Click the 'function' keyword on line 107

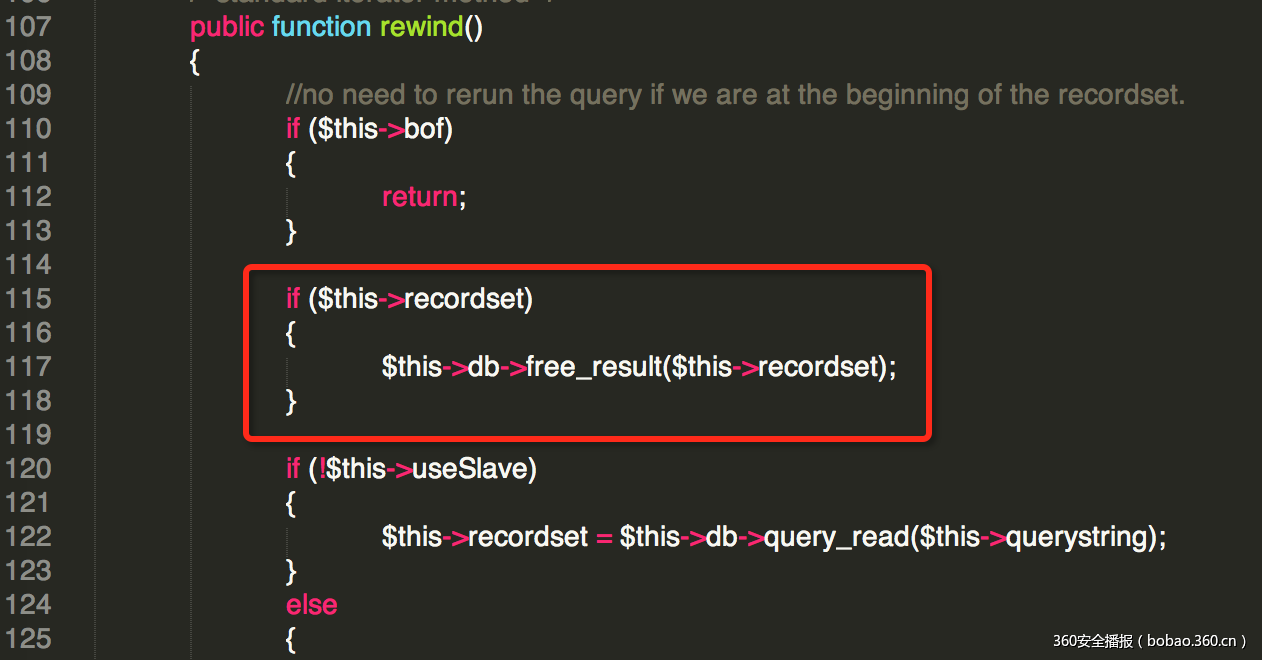coord(321,27)
